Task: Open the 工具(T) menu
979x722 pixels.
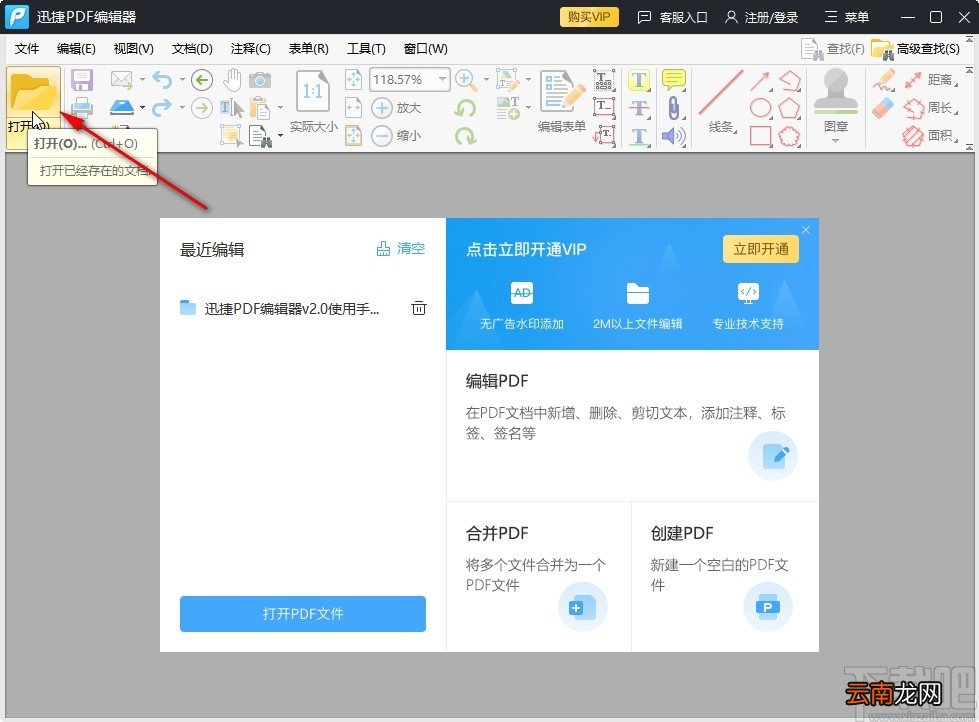Action: pyautogui.click(x=367, y=49)
